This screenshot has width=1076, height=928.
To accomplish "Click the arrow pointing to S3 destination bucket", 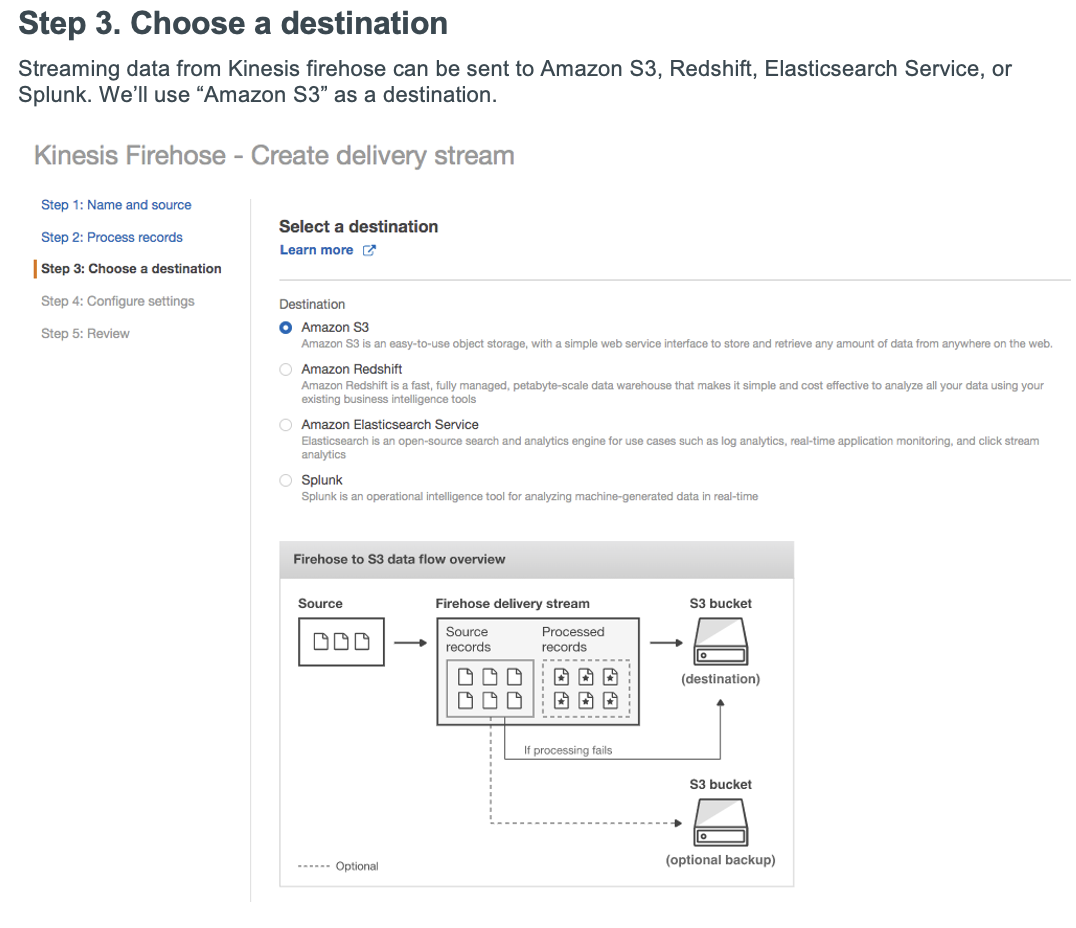I will (666, 643).
